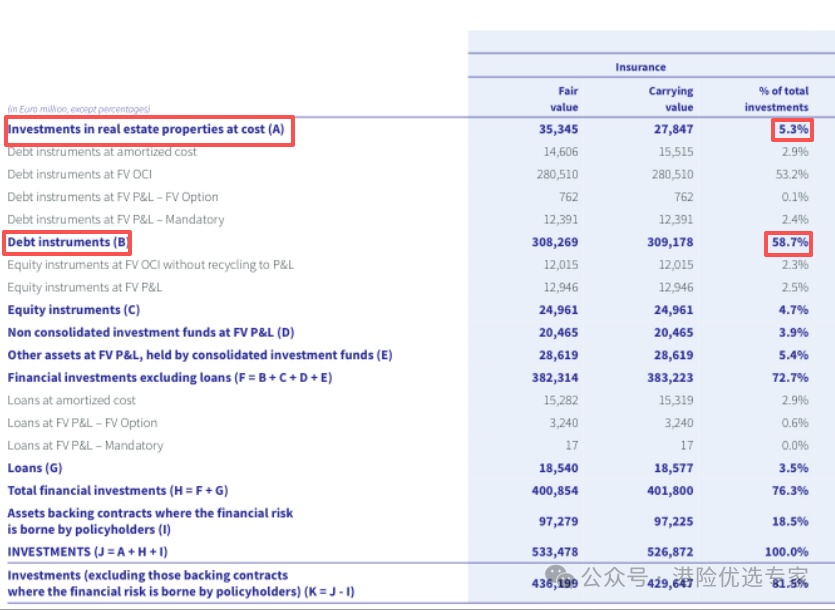Click the 'Equity instruments (C)' row label
The image size is (835, 610).
(x=73, y=310)
